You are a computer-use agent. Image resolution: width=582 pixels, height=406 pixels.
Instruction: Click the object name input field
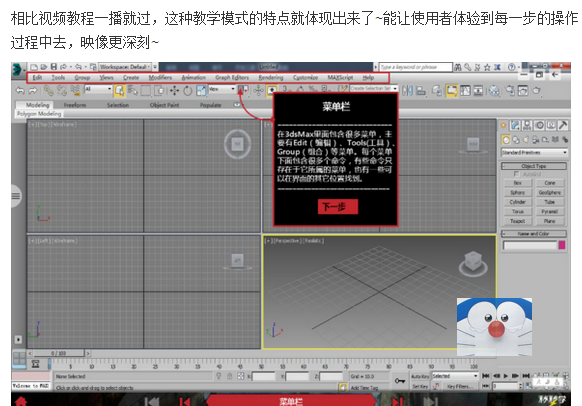[530, 245]
